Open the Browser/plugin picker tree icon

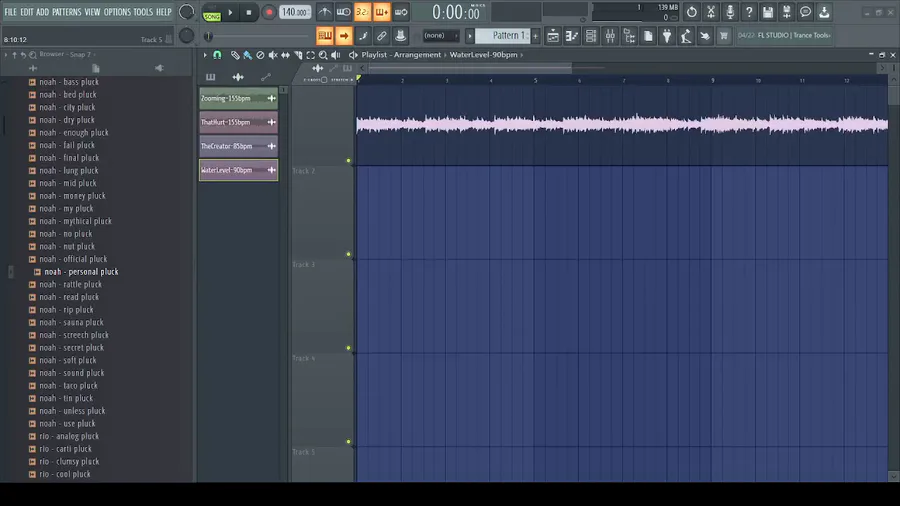tap(629, 36)
